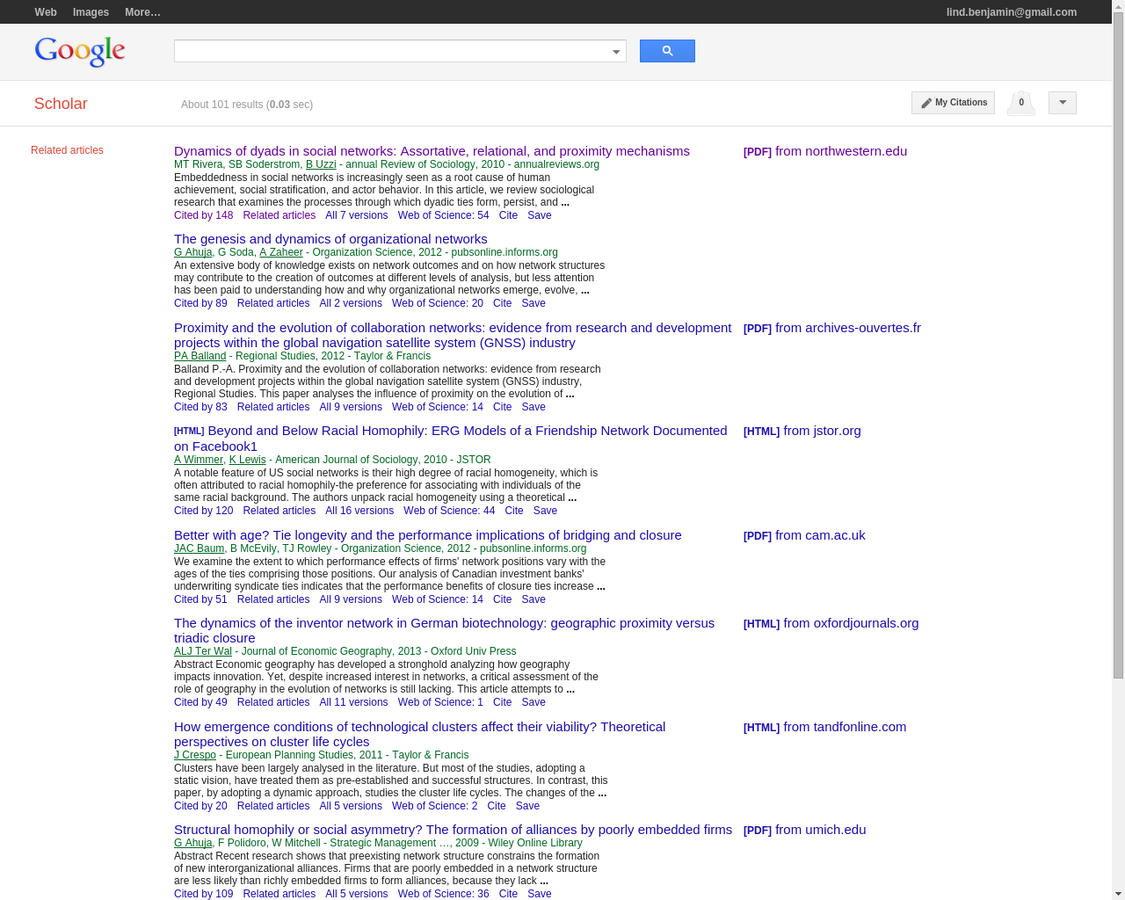
Task: Switch to Images in the top bar
Action: coord(91,12)
